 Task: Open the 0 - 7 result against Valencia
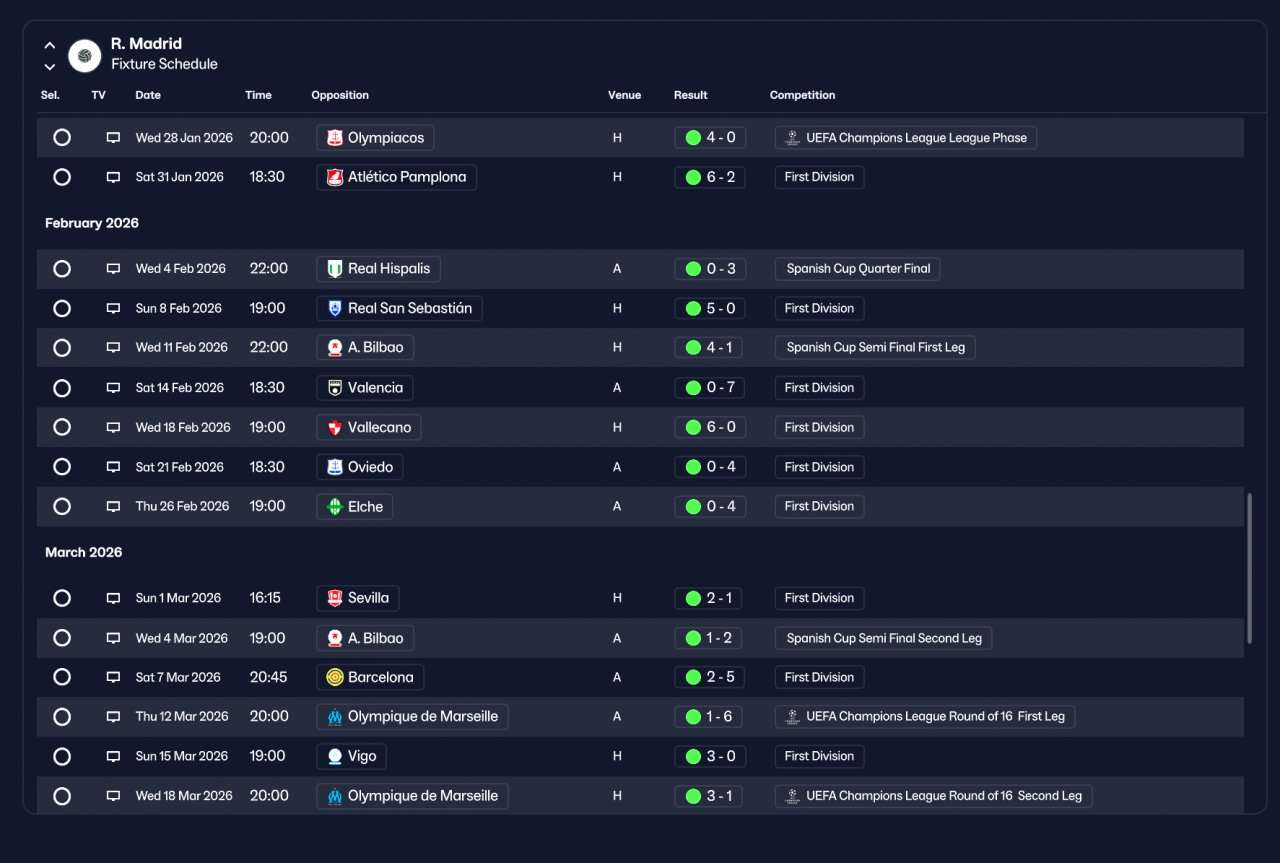(x=710, y=388)
